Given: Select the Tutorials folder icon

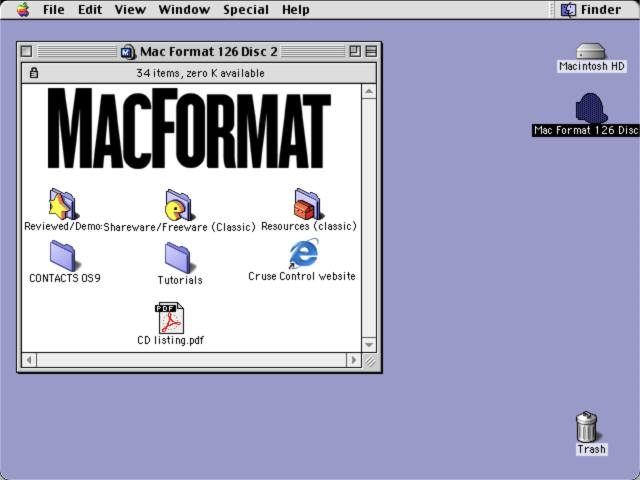Looking at the screenshot, I should (x=180, y=258).
